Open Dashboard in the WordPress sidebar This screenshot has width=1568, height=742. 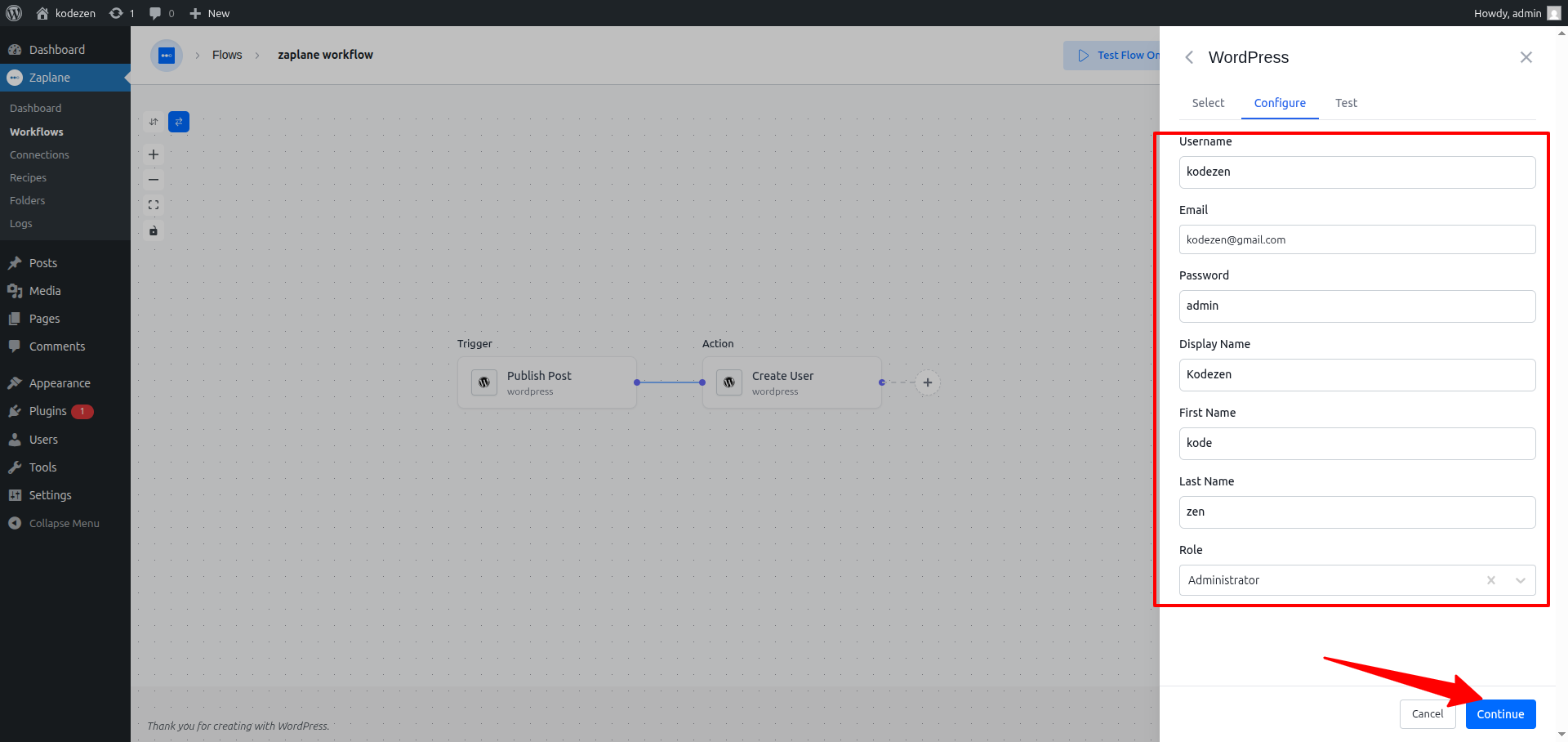[x=65, y=50]
